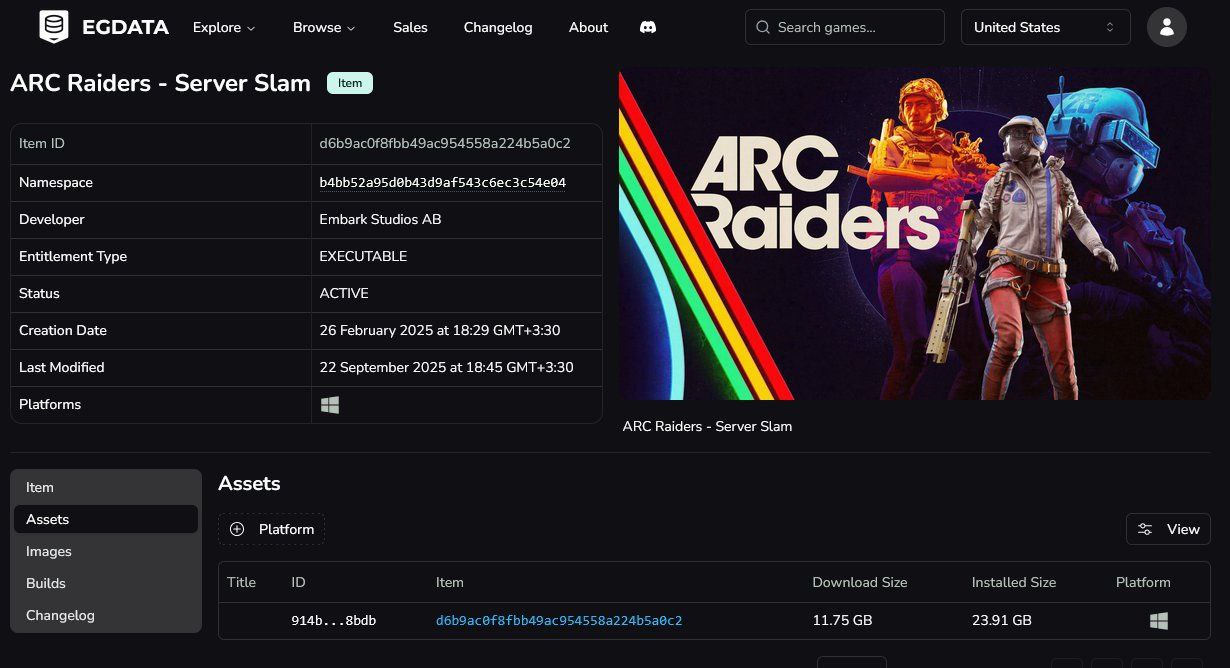Viewport: 1230px width, 668px height.
Task: Click the Installed Size column header
Action: 1014,582
